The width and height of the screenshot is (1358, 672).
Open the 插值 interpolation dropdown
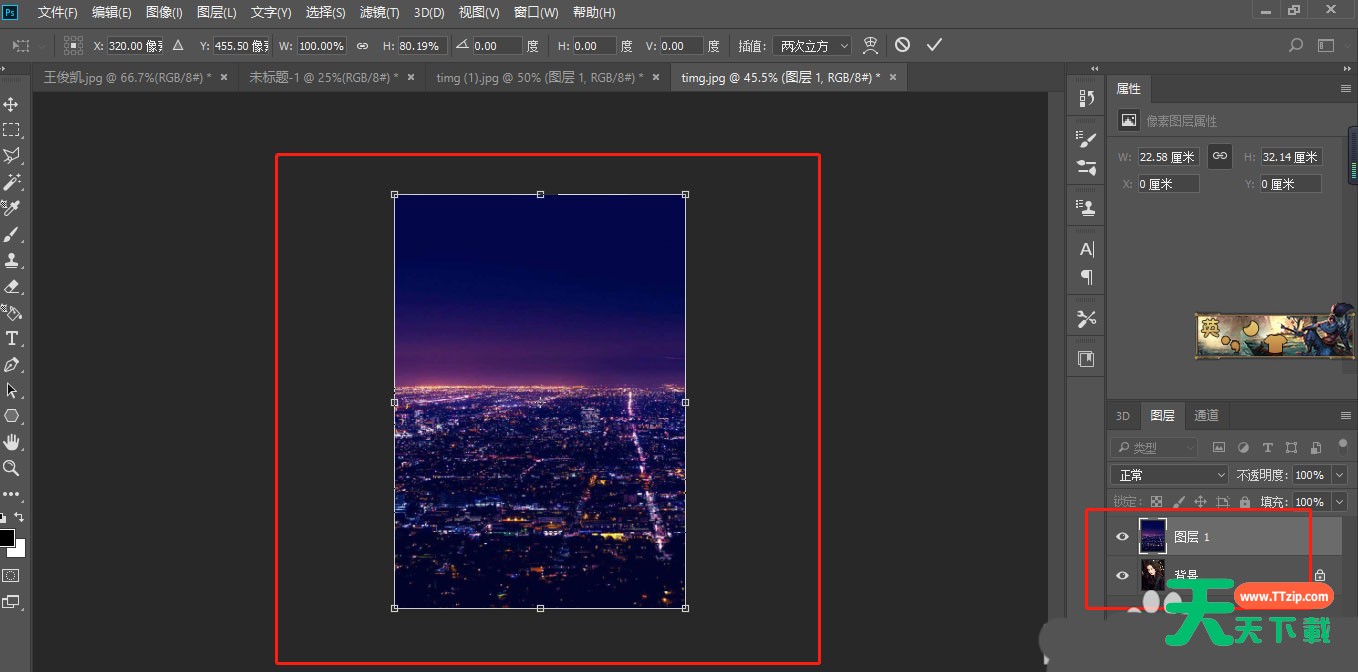pos(812,46)
